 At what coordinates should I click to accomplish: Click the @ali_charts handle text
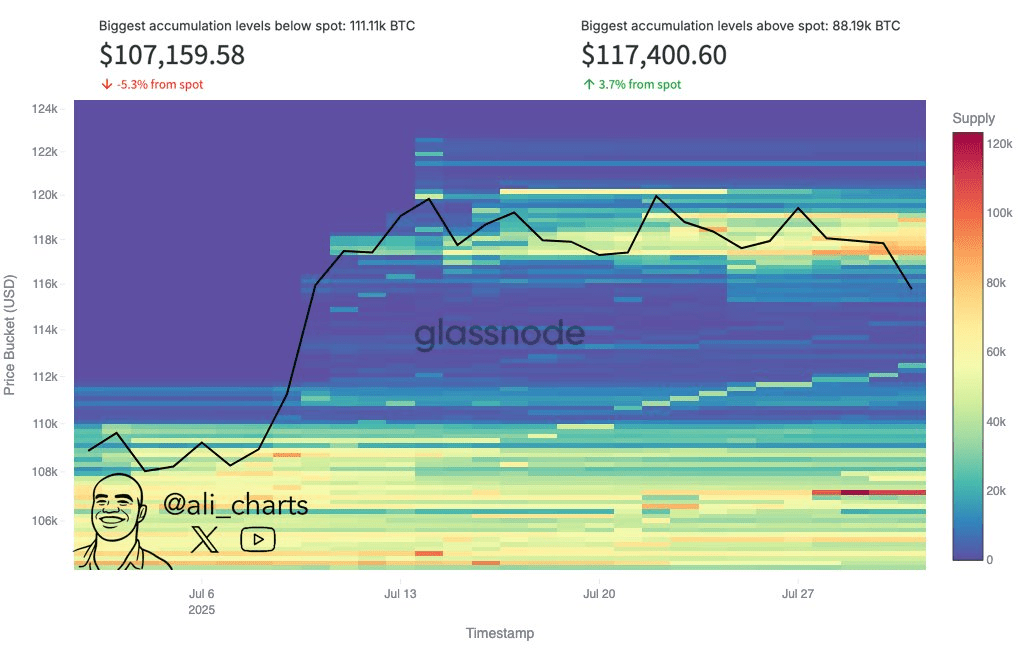(236, 505)
